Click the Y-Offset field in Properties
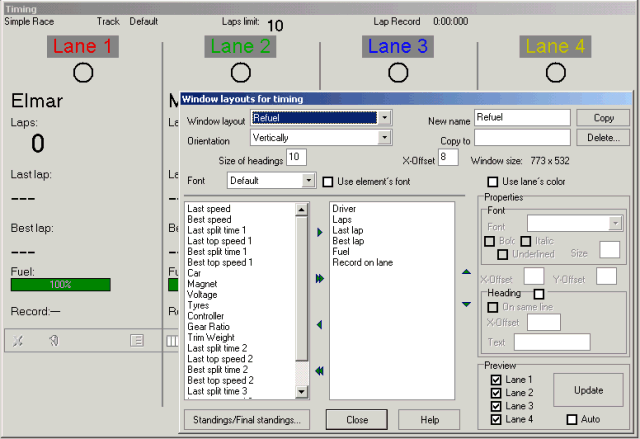Viewport: 640px width, 439px height. [x=606, y=276]
